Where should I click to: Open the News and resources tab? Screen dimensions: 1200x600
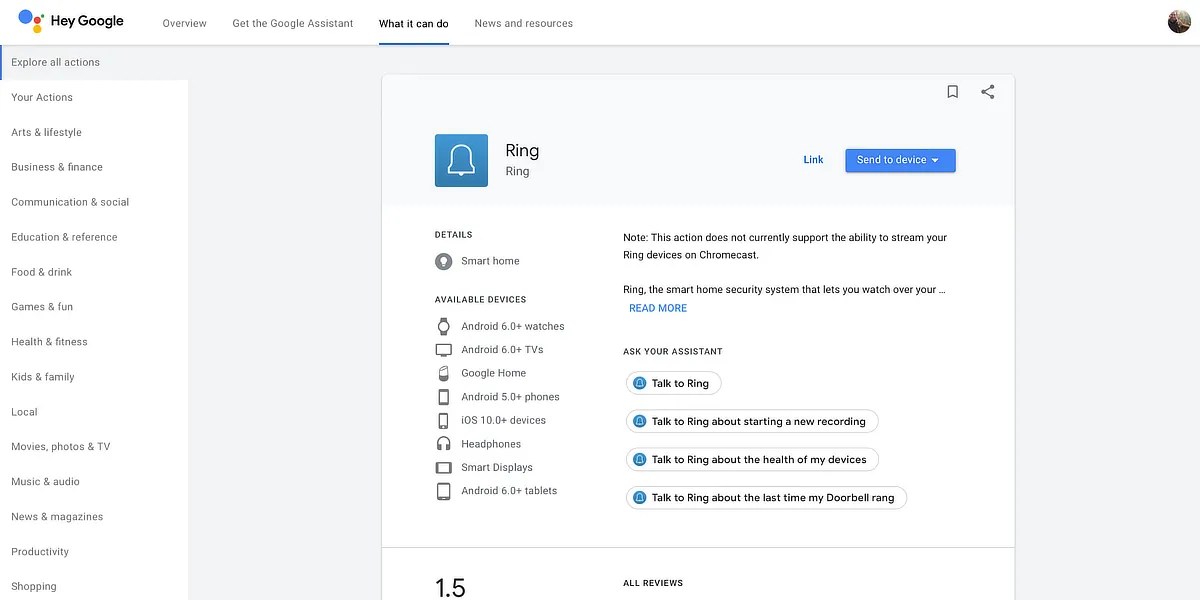(x=523, y=22)
